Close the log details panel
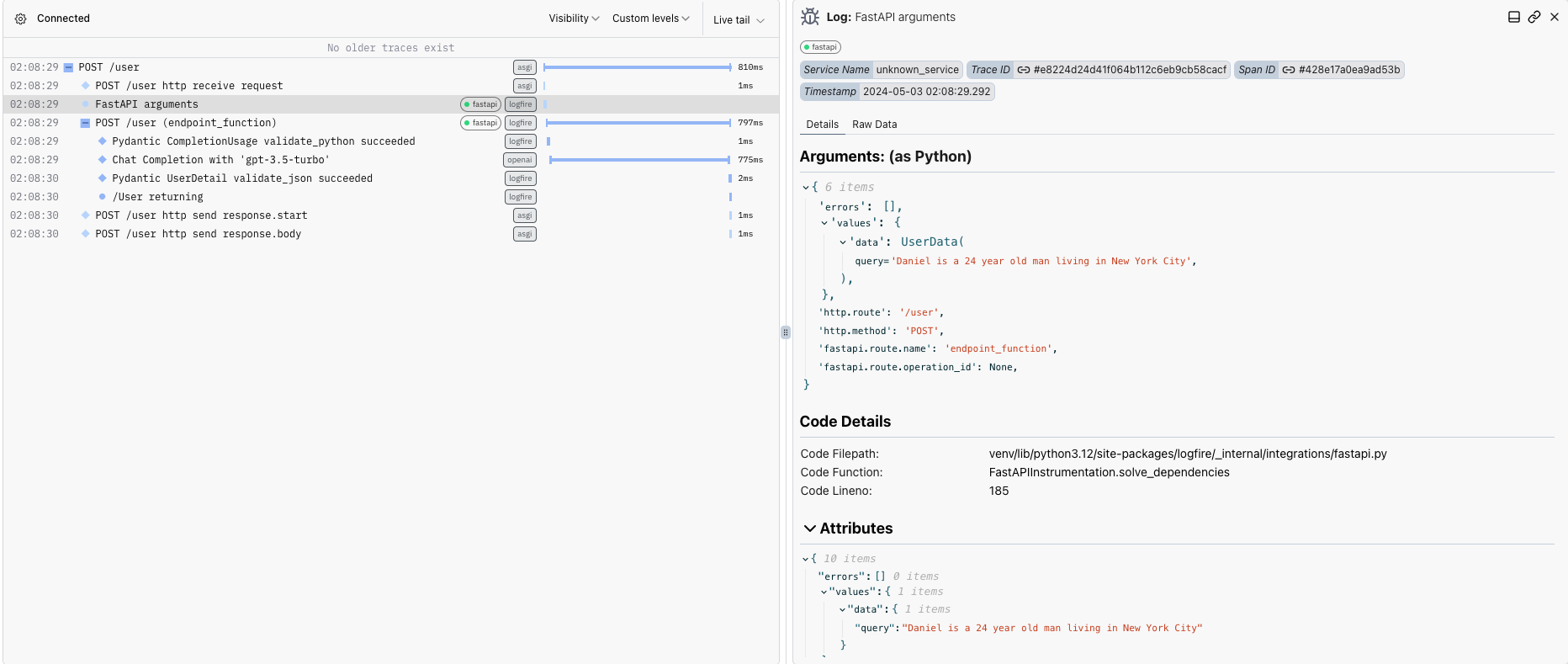 point(1554,17)
